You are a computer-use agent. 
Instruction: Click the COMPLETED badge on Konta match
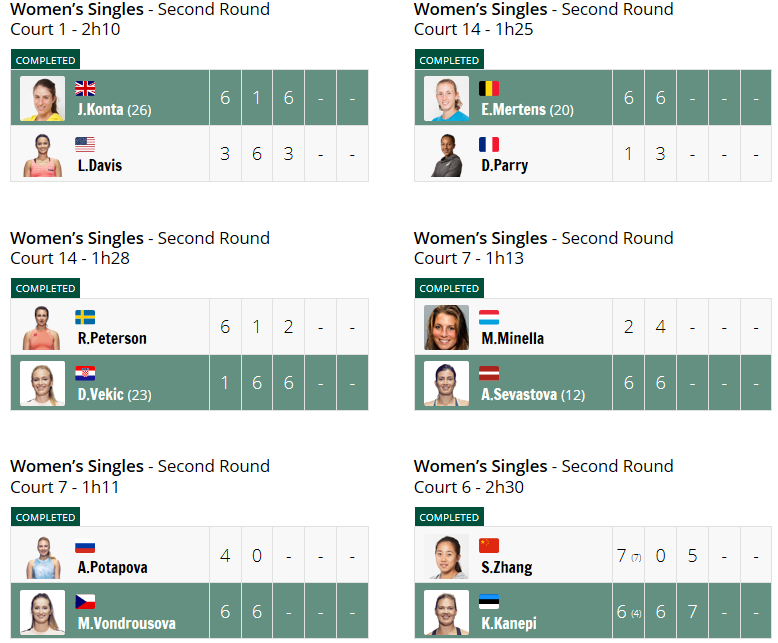45,60
